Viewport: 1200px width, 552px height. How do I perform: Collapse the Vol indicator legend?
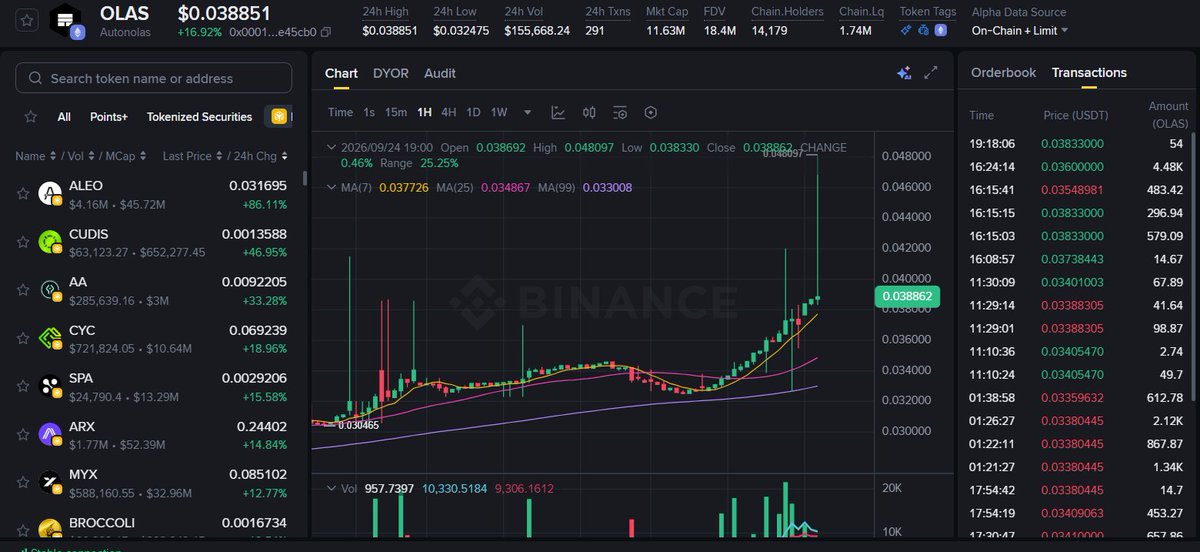(332, 488)
